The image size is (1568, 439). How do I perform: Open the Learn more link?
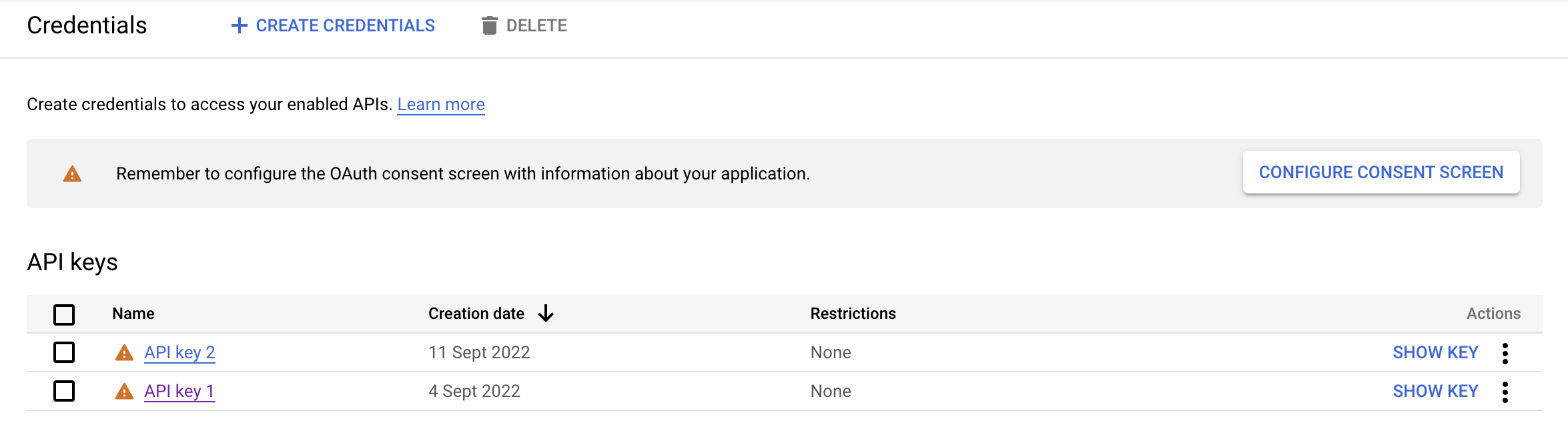click(x=441, y=104)
